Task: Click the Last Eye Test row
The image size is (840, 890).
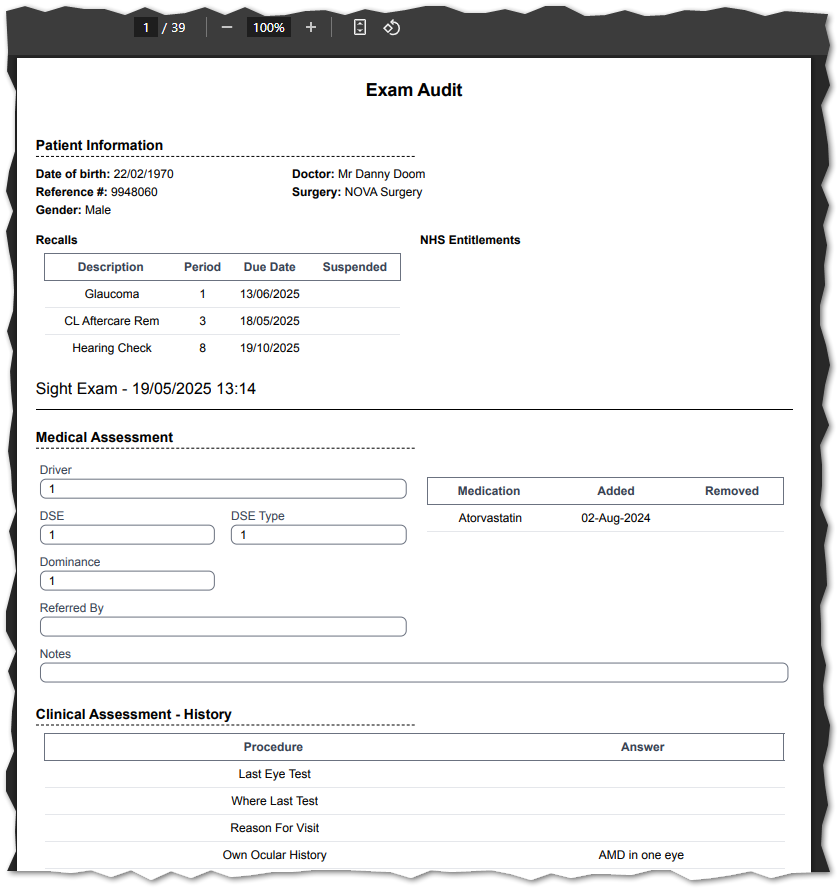Action: pyautogui.click(x=414, y=774)
